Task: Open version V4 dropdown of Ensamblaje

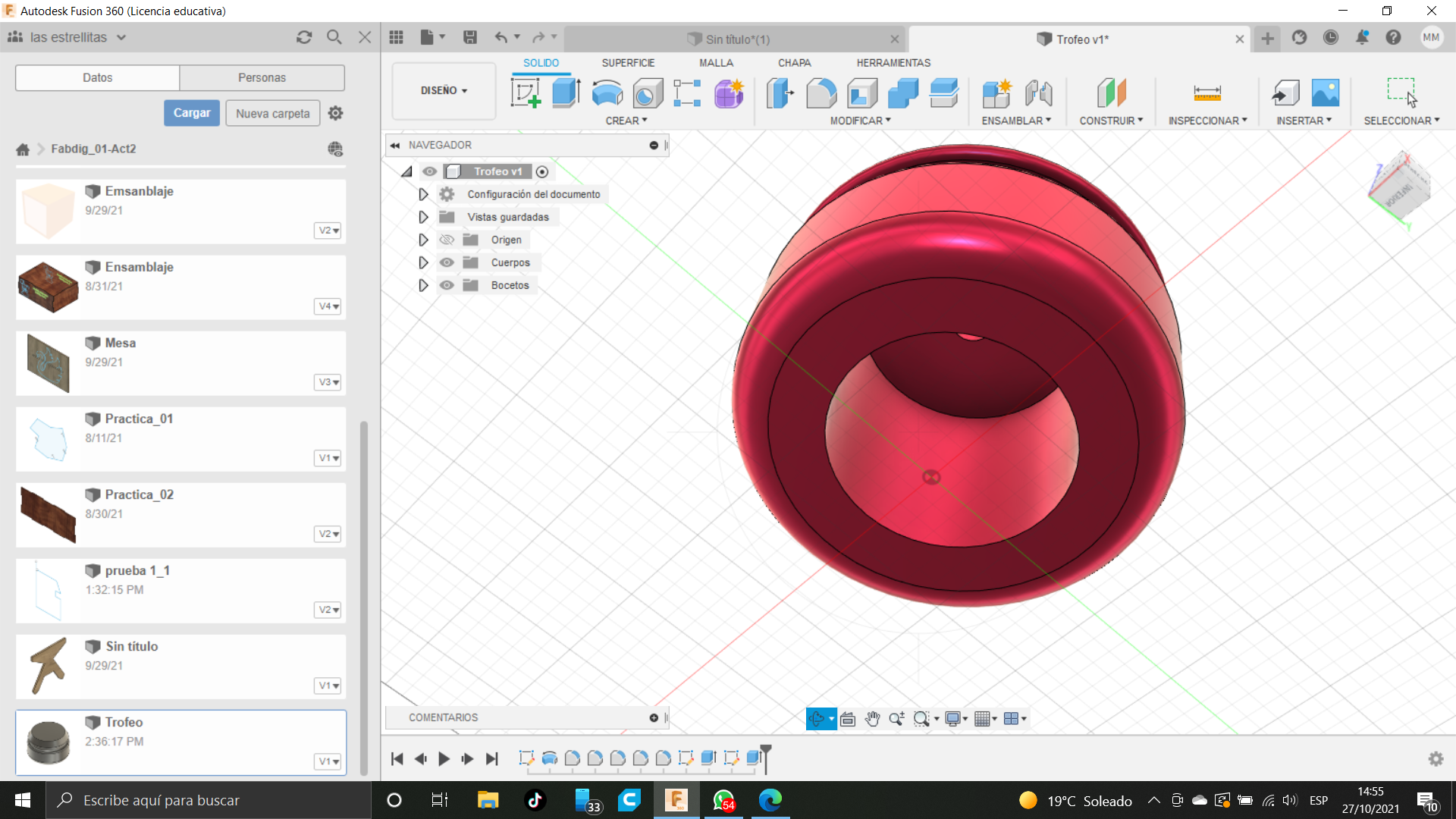Action: pos(328,306)
